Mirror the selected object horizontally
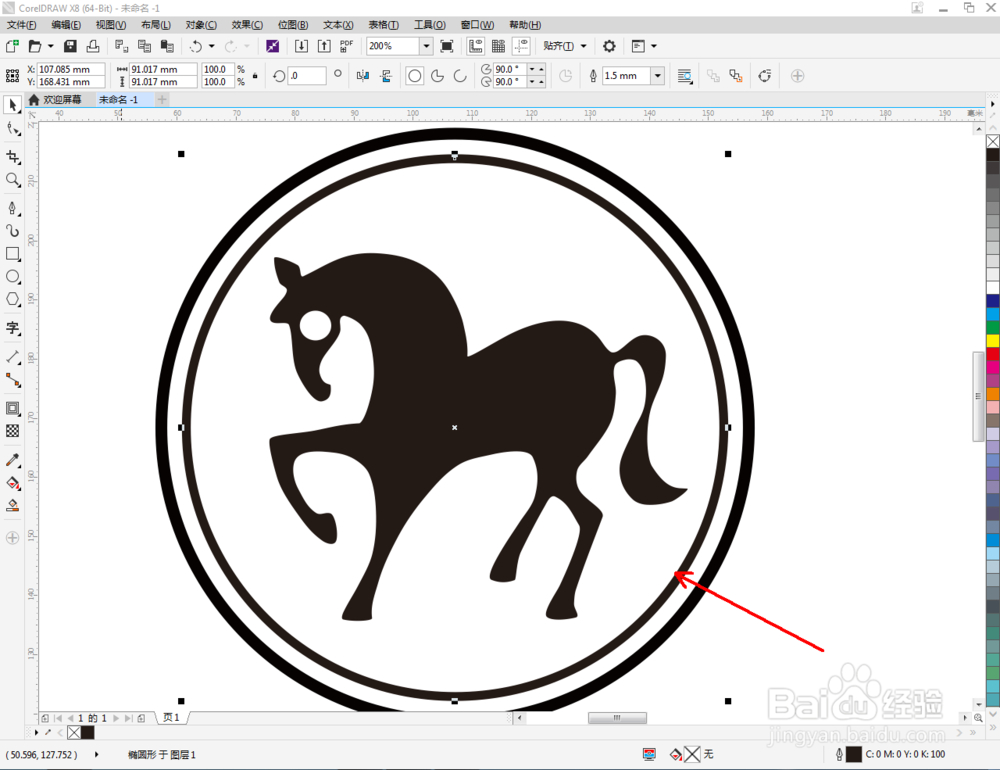 (x=363, y=76)
